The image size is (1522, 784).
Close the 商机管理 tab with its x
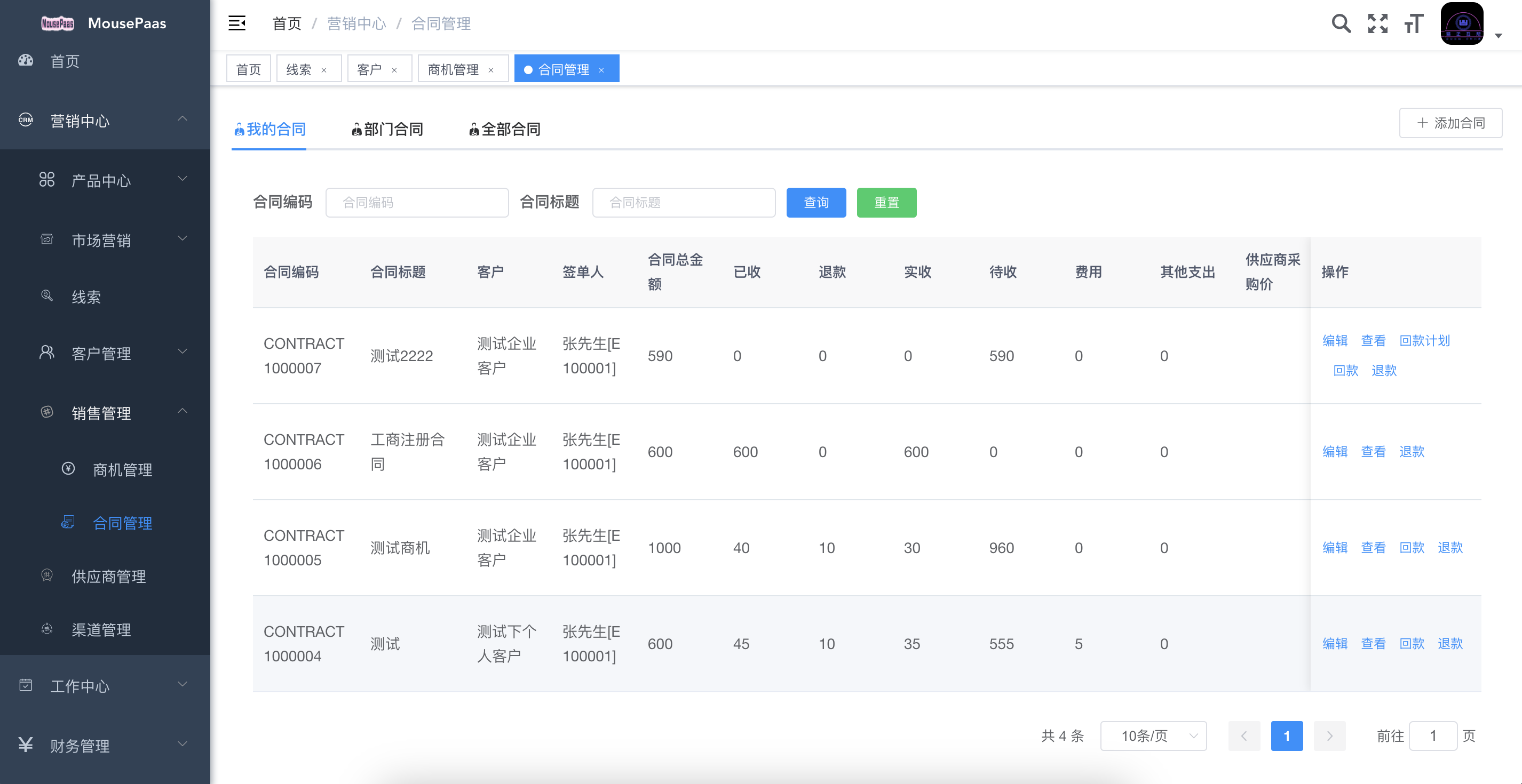click(490, 70)
